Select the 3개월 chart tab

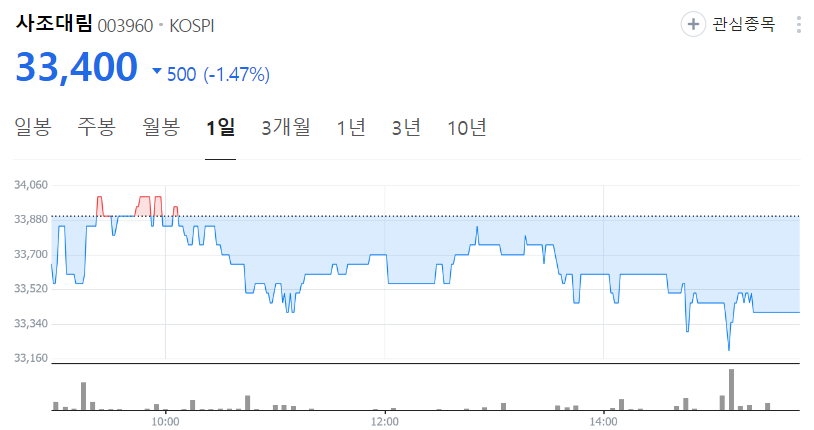(x=286, y=127)
